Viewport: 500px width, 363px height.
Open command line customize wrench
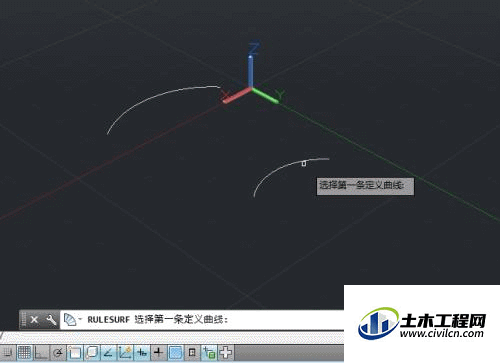pos(51,320)
